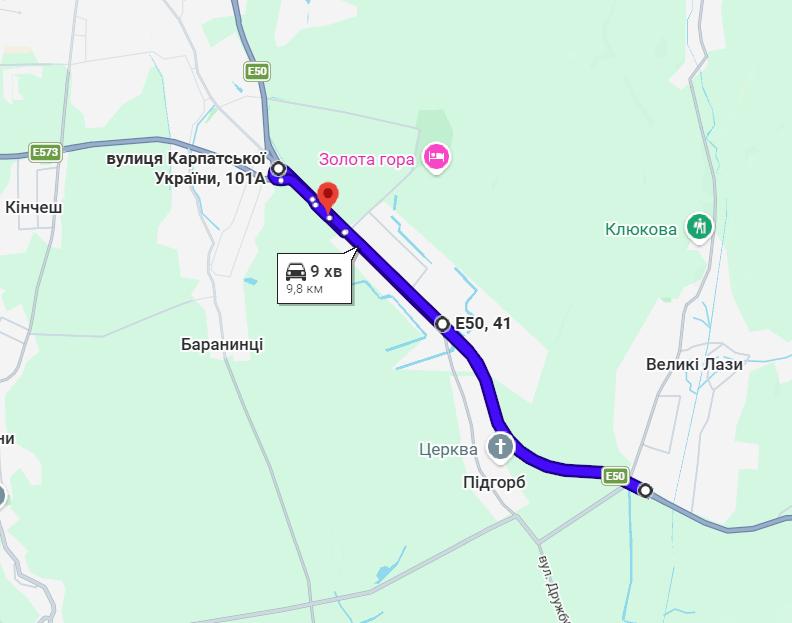Select the E50, 41 midpoint waypoint circle
The image size is (792, 623).
pos(442,323)
